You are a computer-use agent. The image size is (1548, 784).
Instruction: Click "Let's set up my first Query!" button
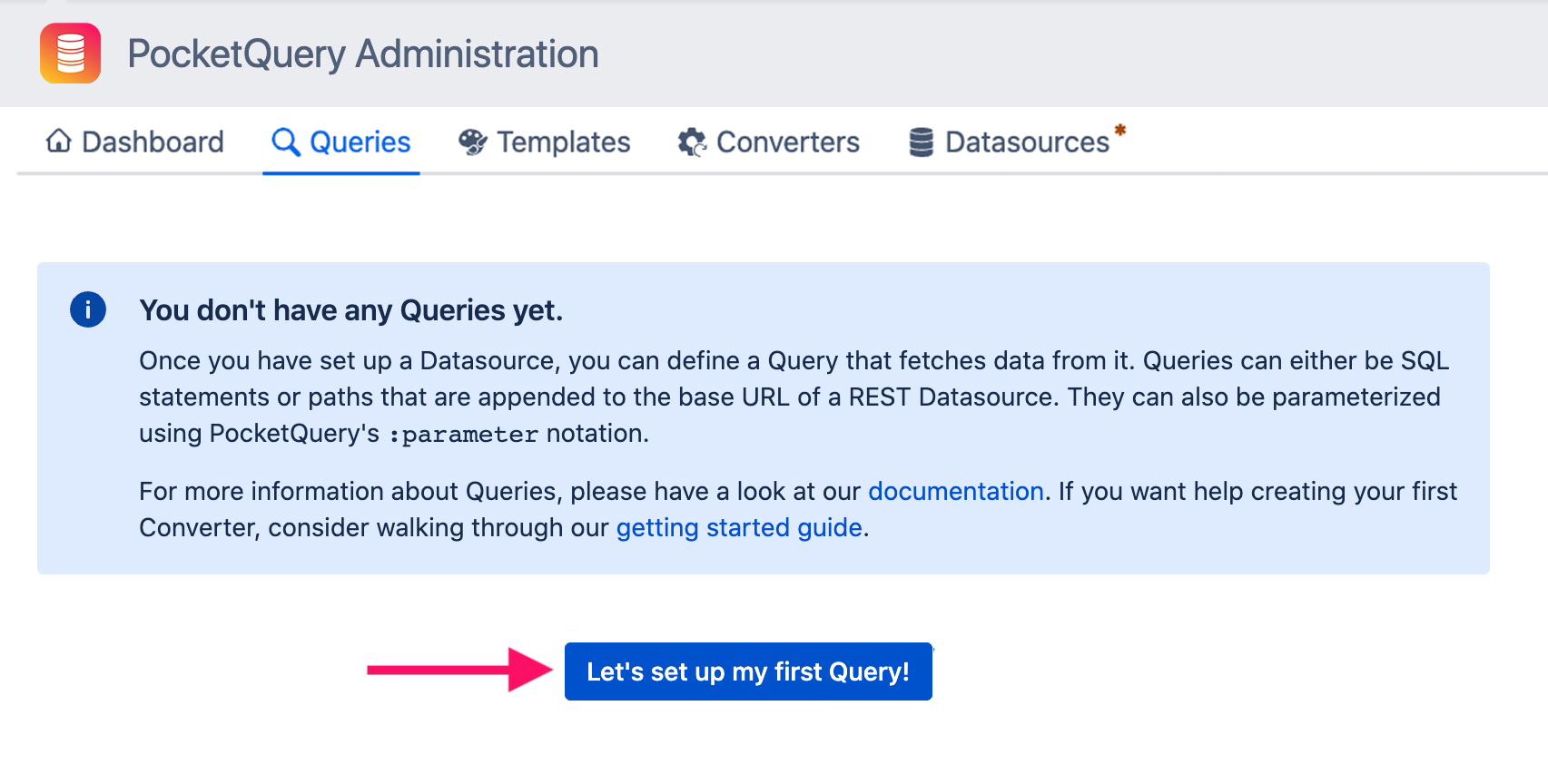point(748,671)
